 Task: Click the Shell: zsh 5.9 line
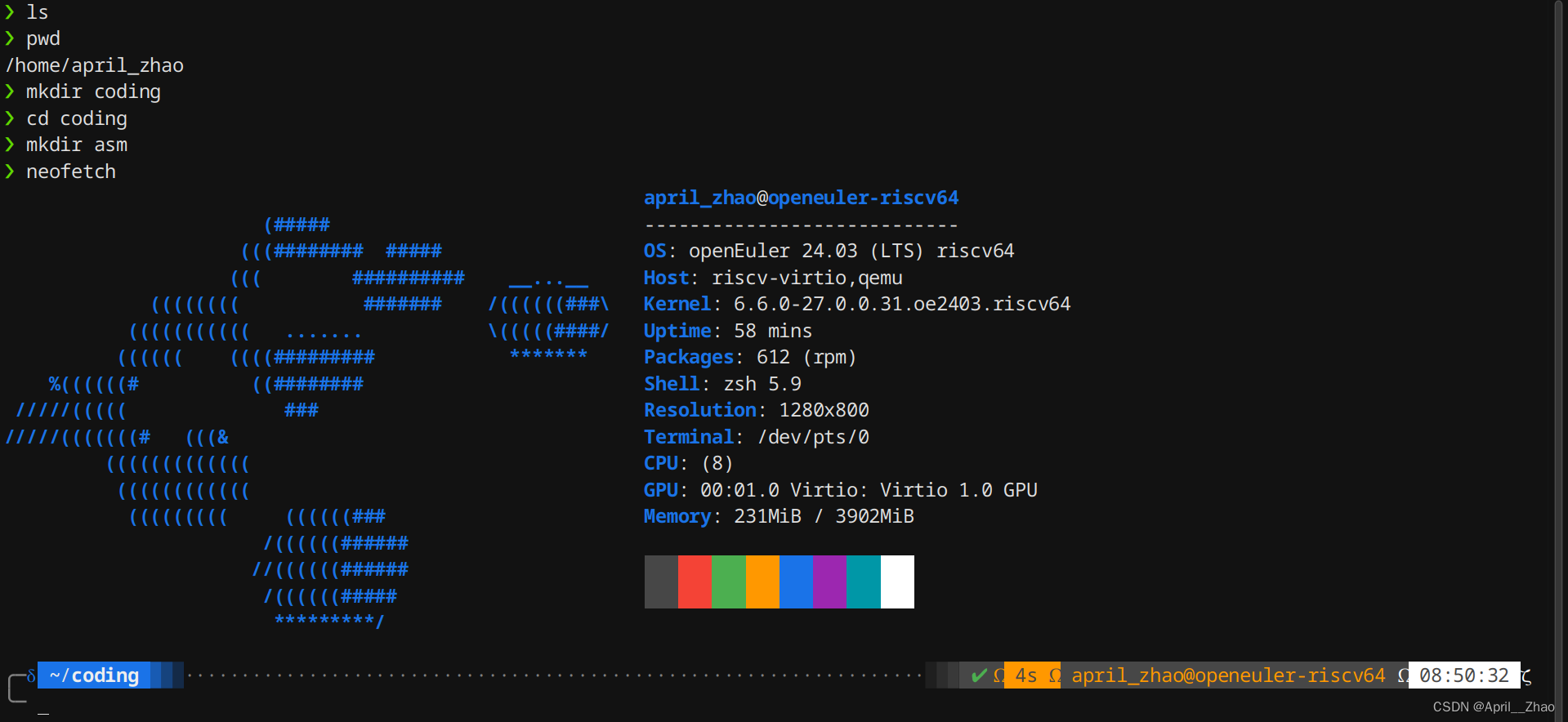[722, 384]
